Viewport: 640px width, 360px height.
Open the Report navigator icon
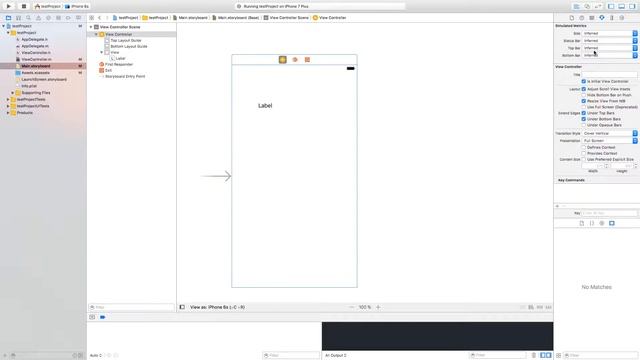(78, 18)
